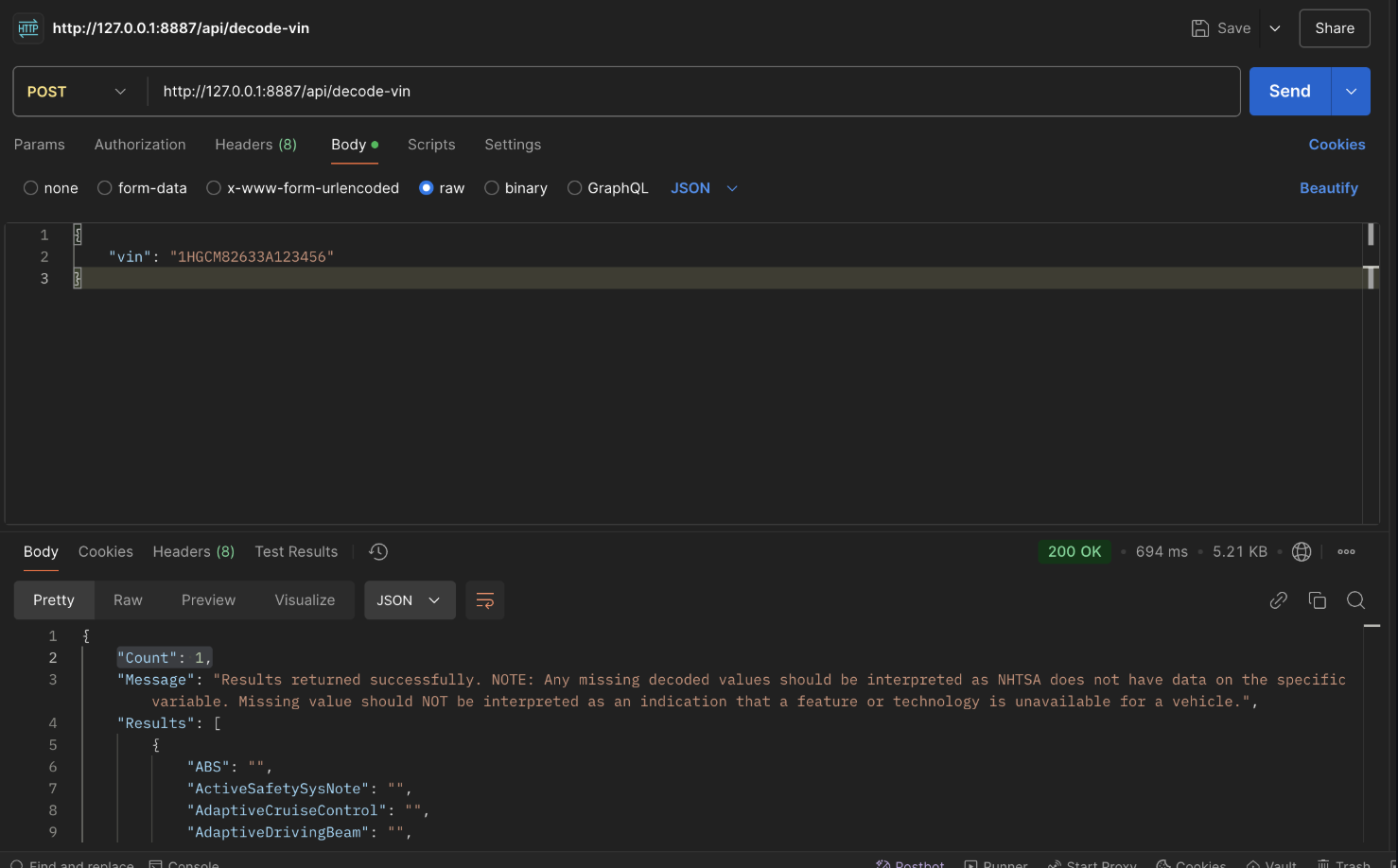Switch to the Settings tab
The width and height of the screenshot is (1398, 868).
pos(513,145)
